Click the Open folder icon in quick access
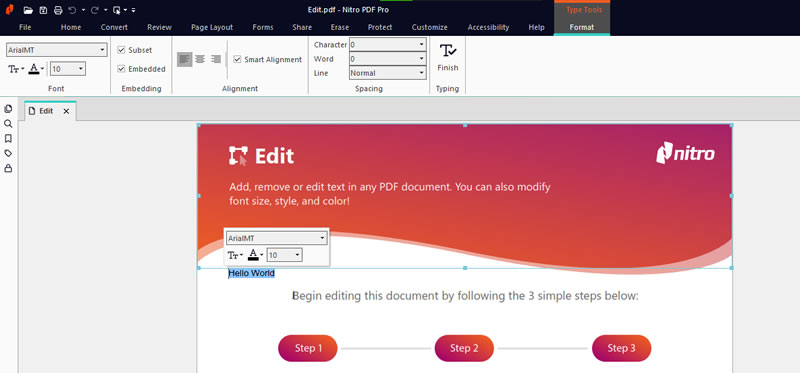The image size is (800, 373). (28, 10)
